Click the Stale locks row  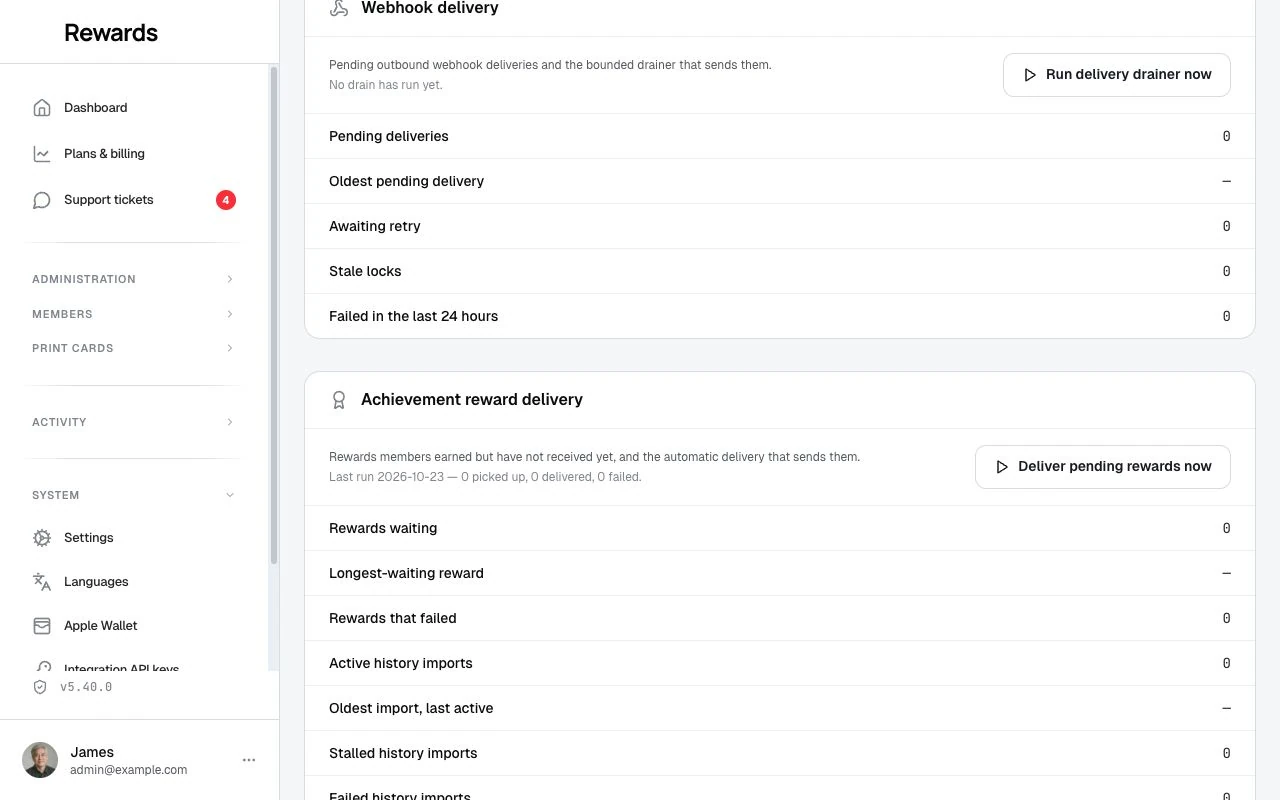[x=780, y=271]
